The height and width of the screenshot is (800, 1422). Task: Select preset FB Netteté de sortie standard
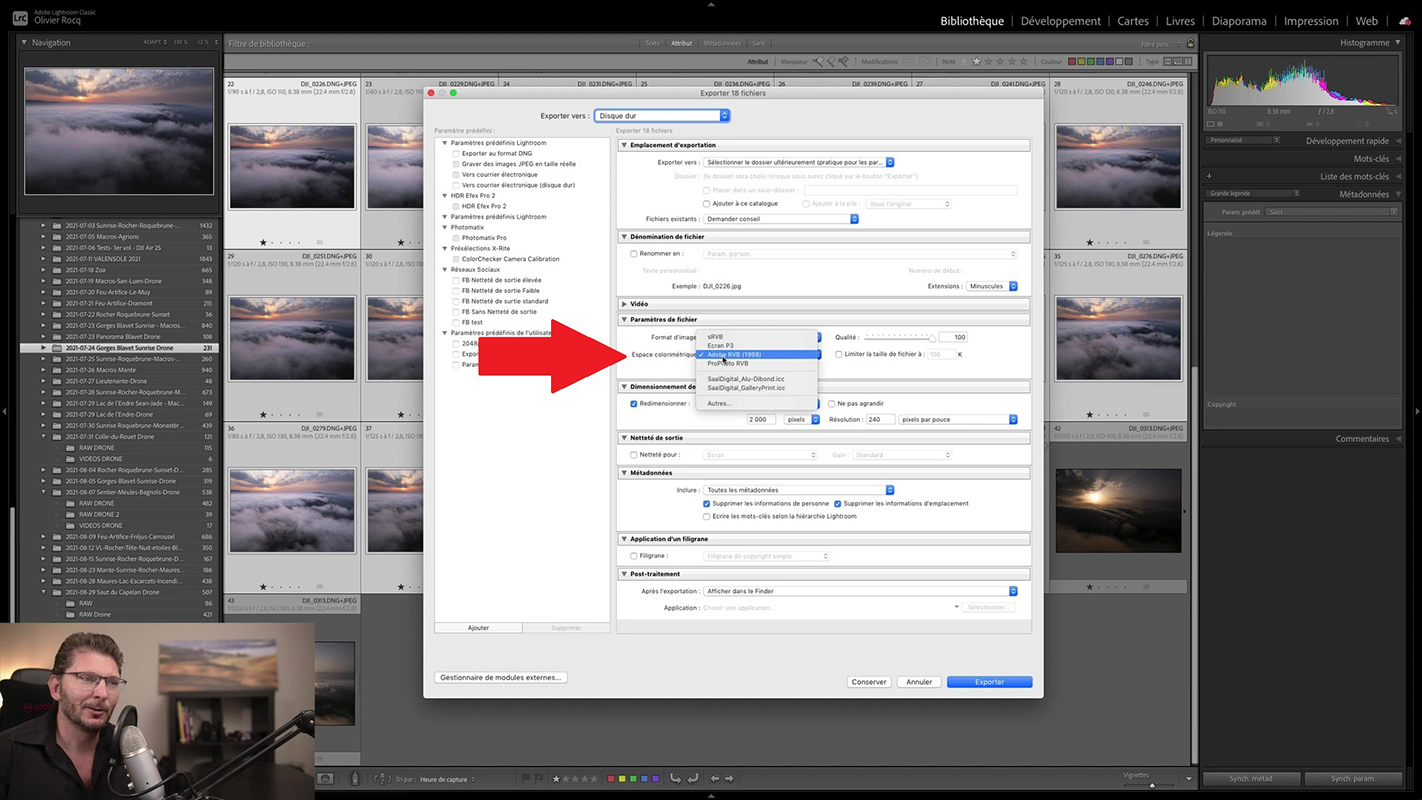click(504, 301)
